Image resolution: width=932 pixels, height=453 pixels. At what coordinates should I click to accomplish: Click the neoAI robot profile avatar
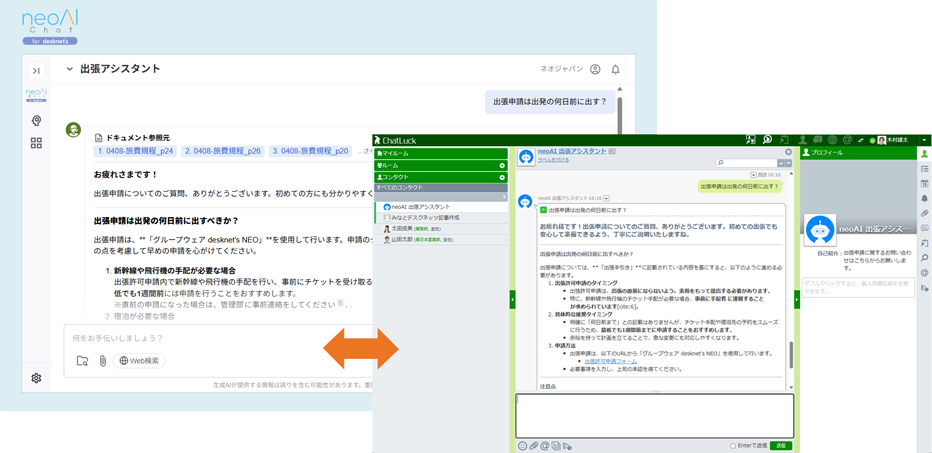pos(820,229)
